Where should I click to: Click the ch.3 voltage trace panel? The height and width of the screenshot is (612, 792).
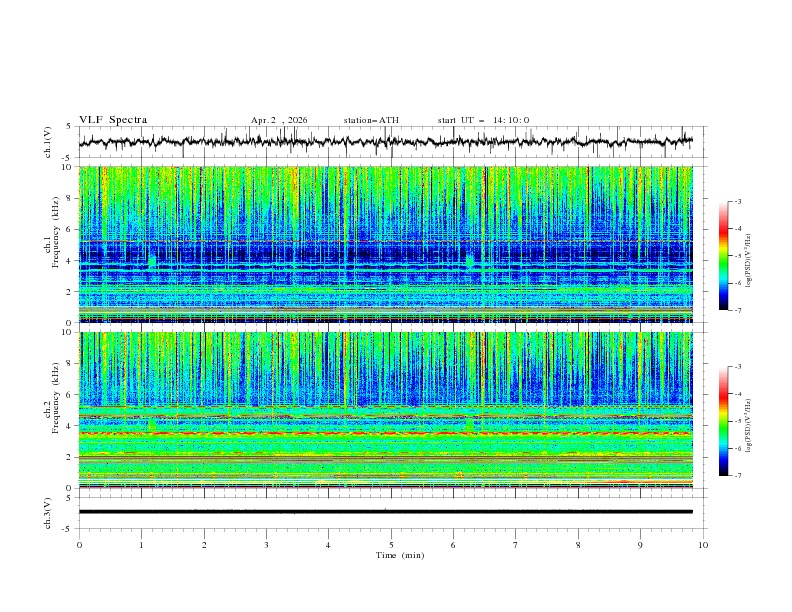pos(393,513)
